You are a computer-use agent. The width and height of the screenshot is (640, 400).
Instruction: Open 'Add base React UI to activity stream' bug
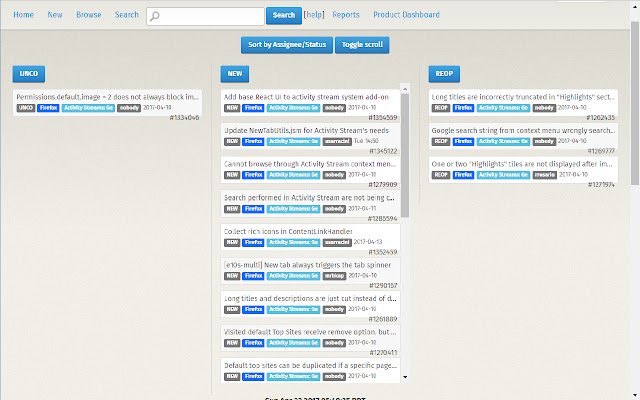[306, 97]
